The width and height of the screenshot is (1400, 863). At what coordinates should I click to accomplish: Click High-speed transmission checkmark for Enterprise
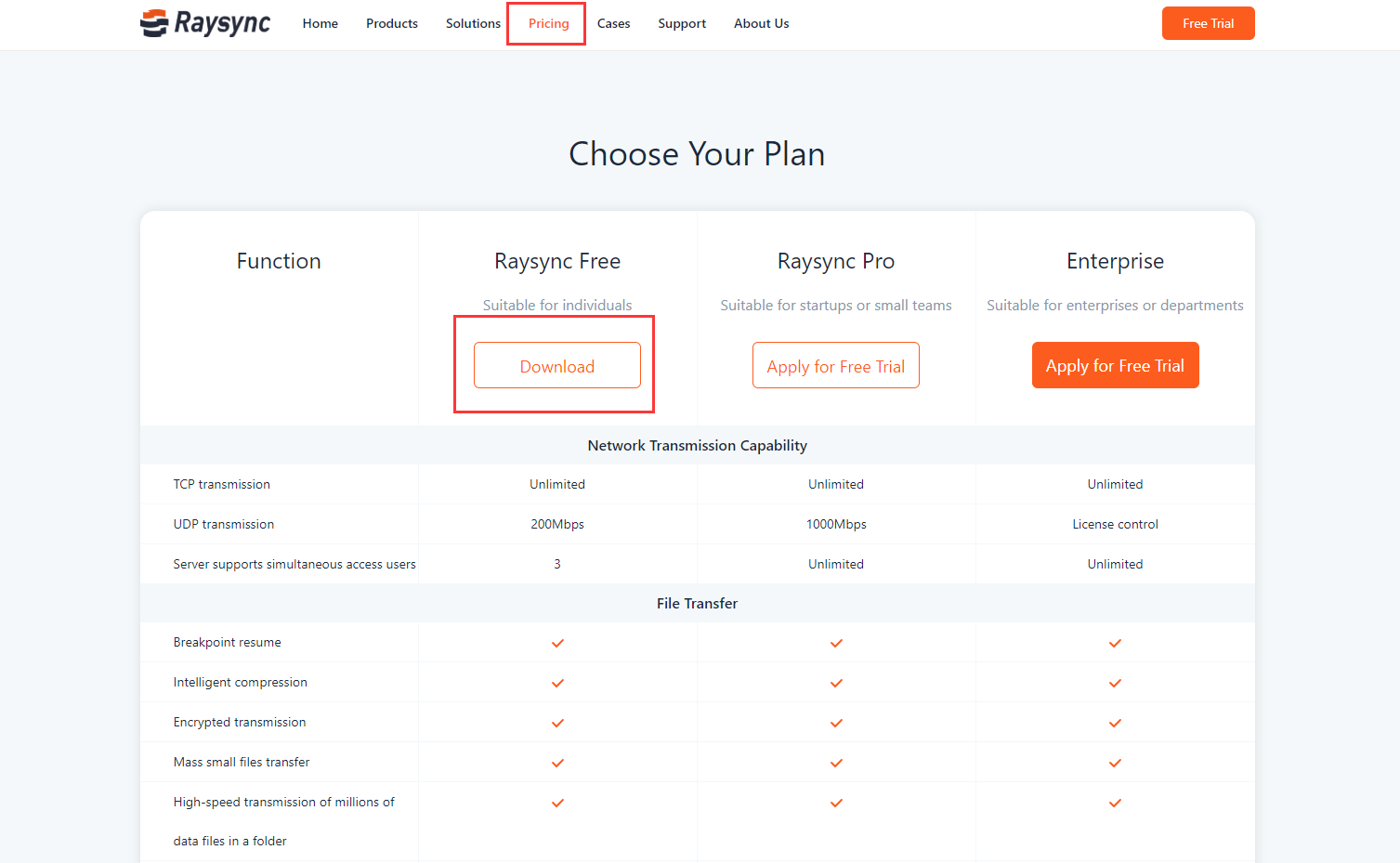(1115, 803)
